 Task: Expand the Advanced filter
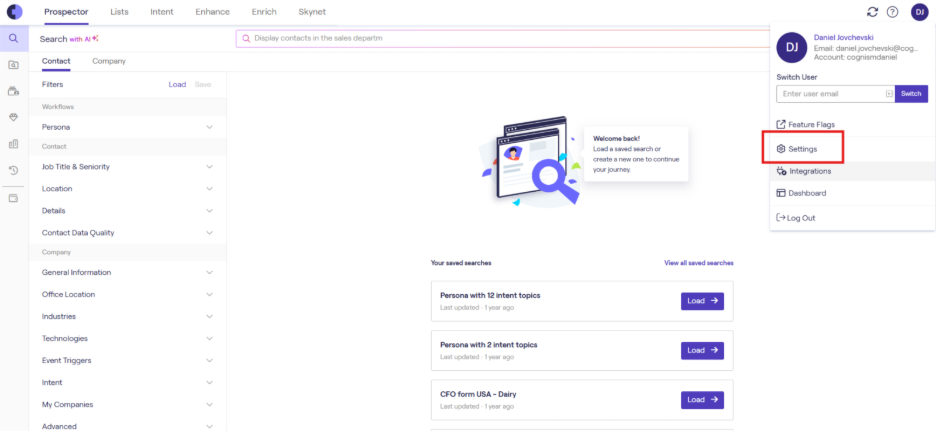210,427
